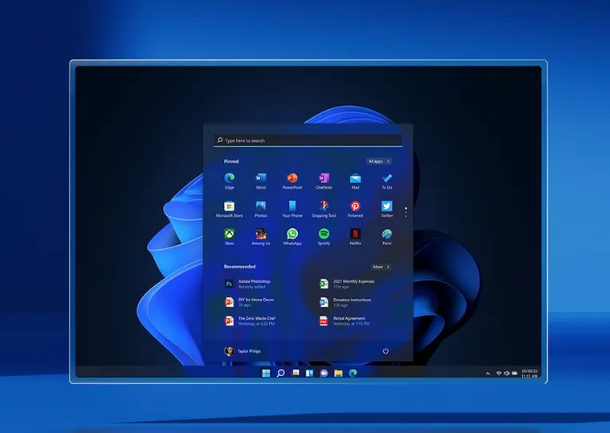Click the volume speaker tray icon

click(507, 373)
